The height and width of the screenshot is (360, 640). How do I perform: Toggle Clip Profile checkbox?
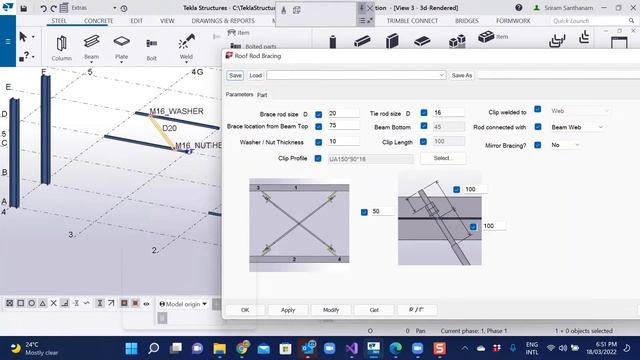(x=318, y=158)
